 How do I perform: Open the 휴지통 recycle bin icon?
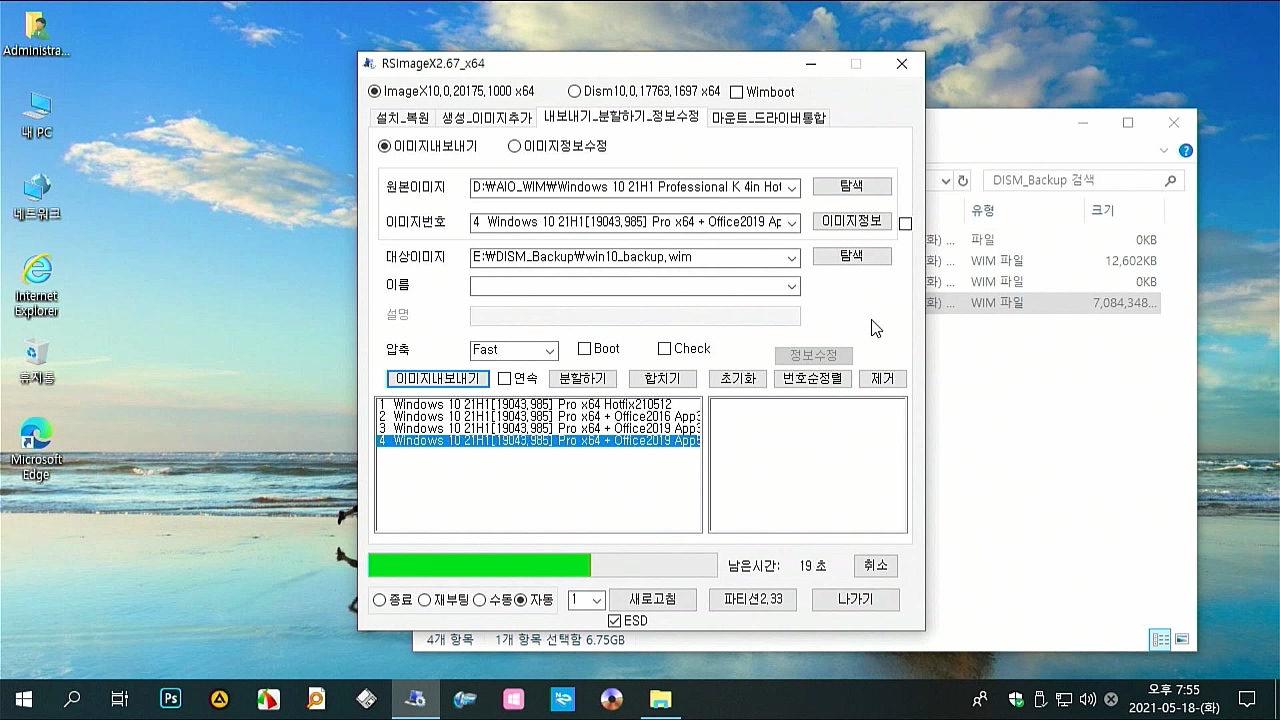(36, 362)
